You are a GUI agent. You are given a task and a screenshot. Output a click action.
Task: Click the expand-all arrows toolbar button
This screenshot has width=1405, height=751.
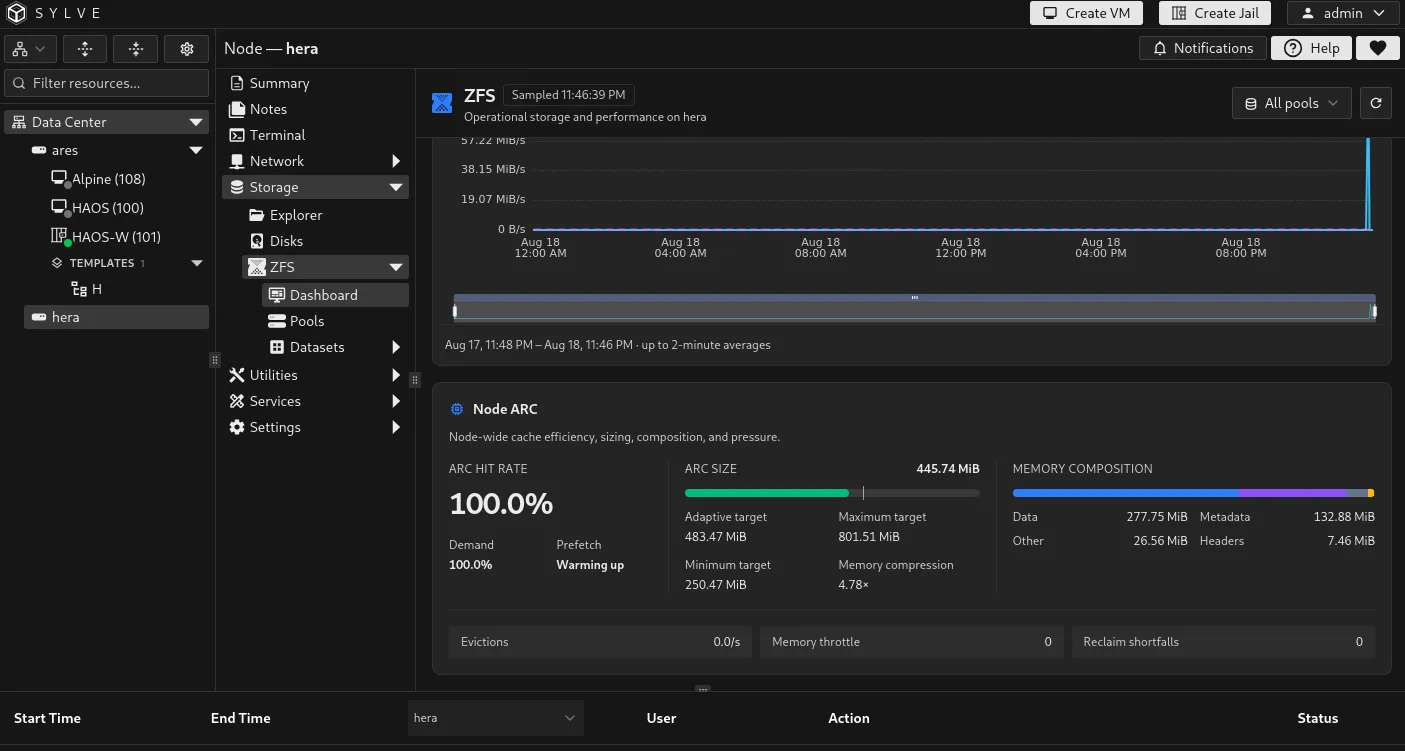click(x=85, y=48)
